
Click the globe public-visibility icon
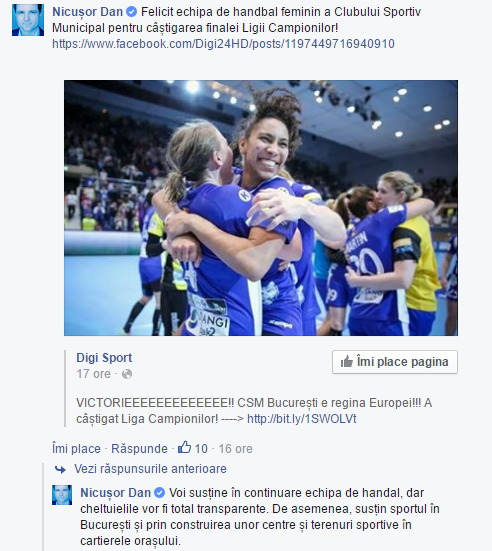(x=127, y=374)
